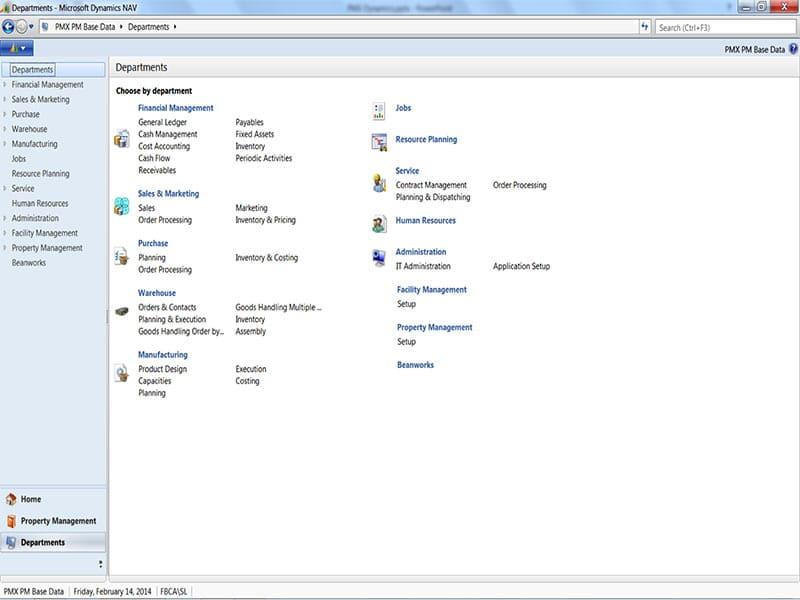800x600 pixels.
Task: Open Application Setup link
Action: point(521,266)
